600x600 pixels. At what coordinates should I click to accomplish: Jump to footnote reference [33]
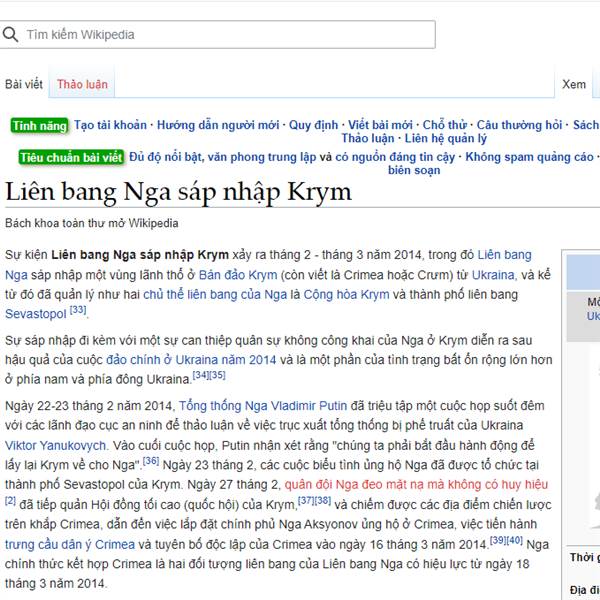(x=78, y=310)
